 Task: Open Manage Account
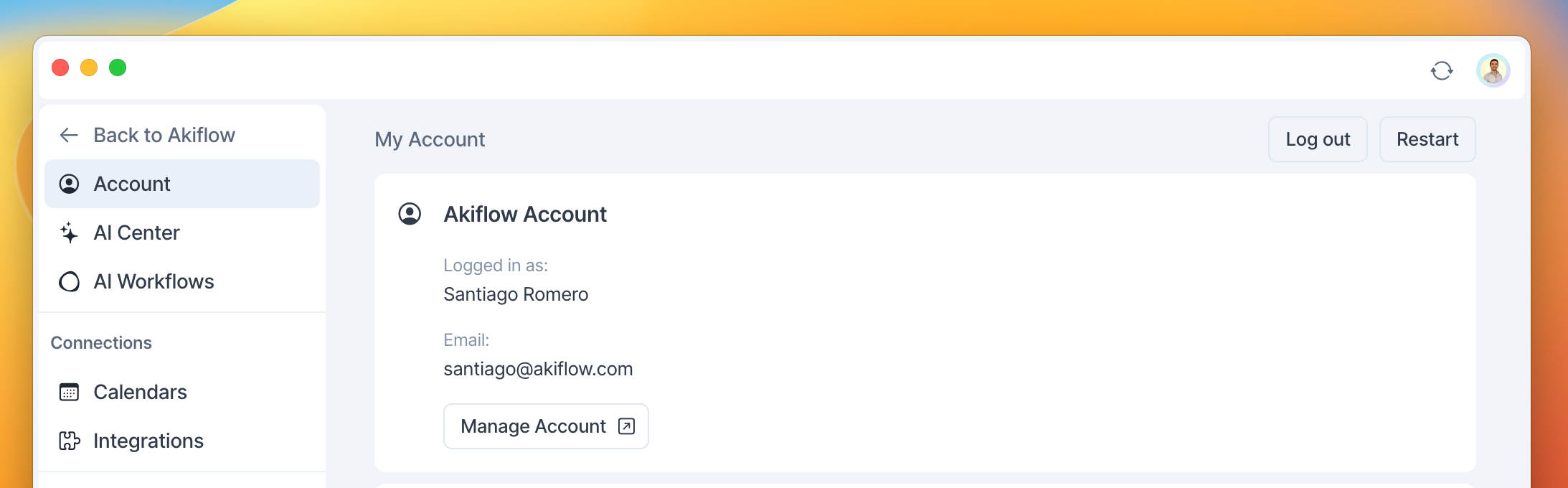534,426
